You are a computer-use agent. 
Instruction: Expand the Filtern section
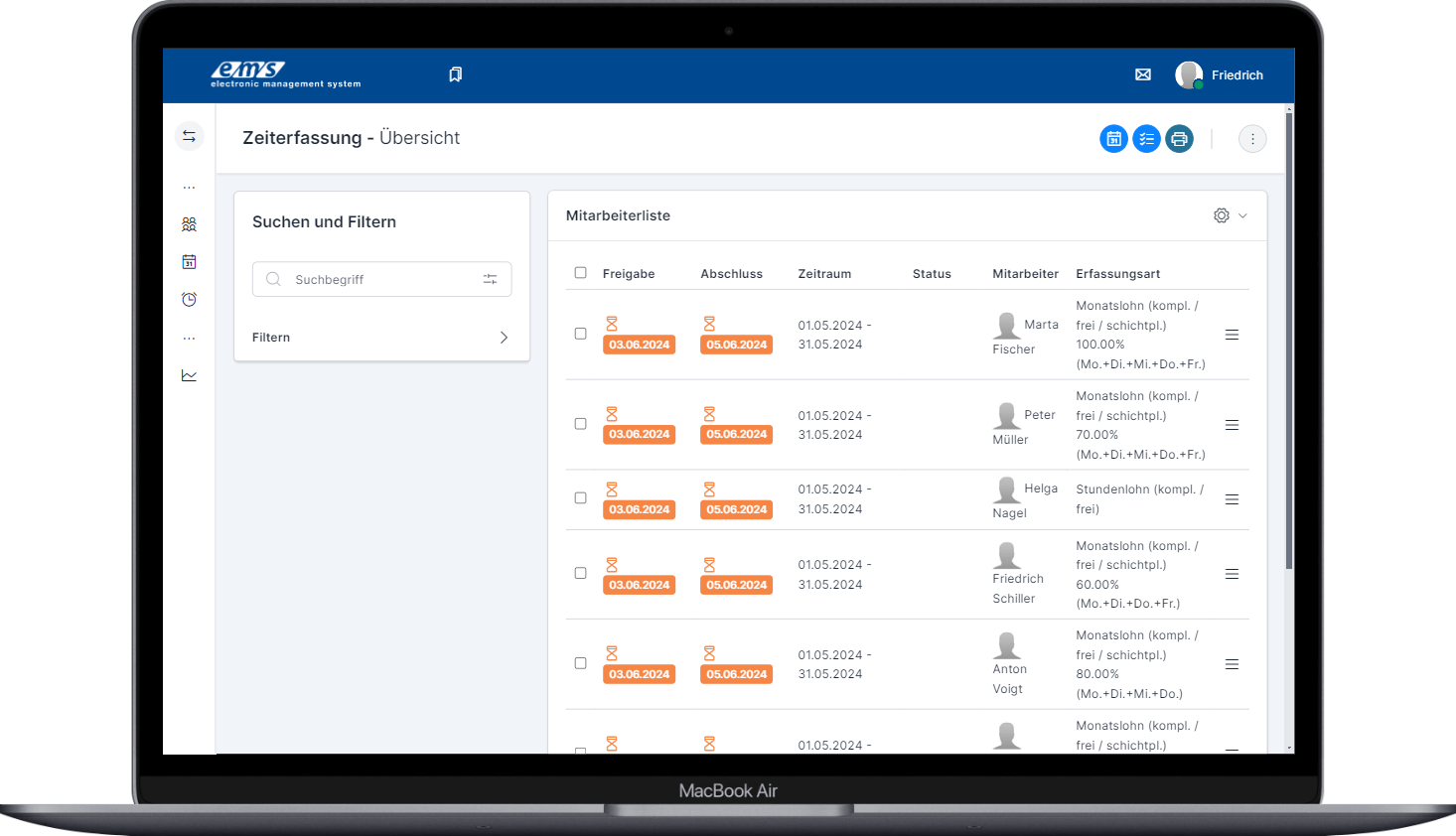pyautogui.click(x=381, y=338)
